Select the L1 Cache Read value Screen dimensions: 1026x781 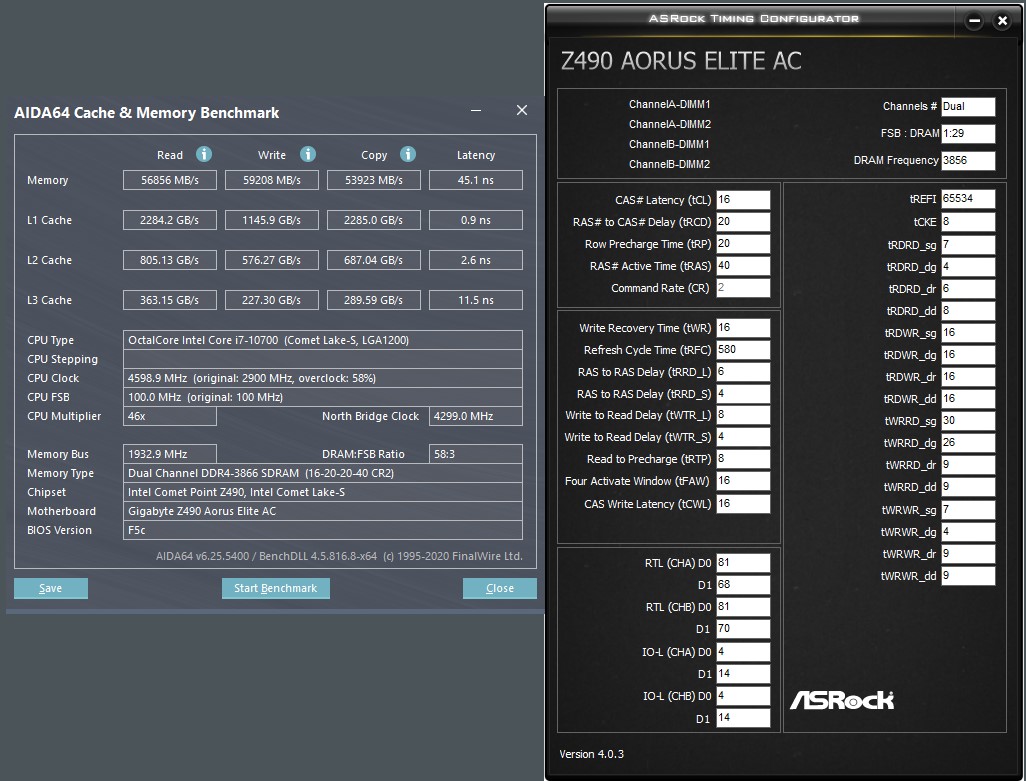tap(169, 220)
